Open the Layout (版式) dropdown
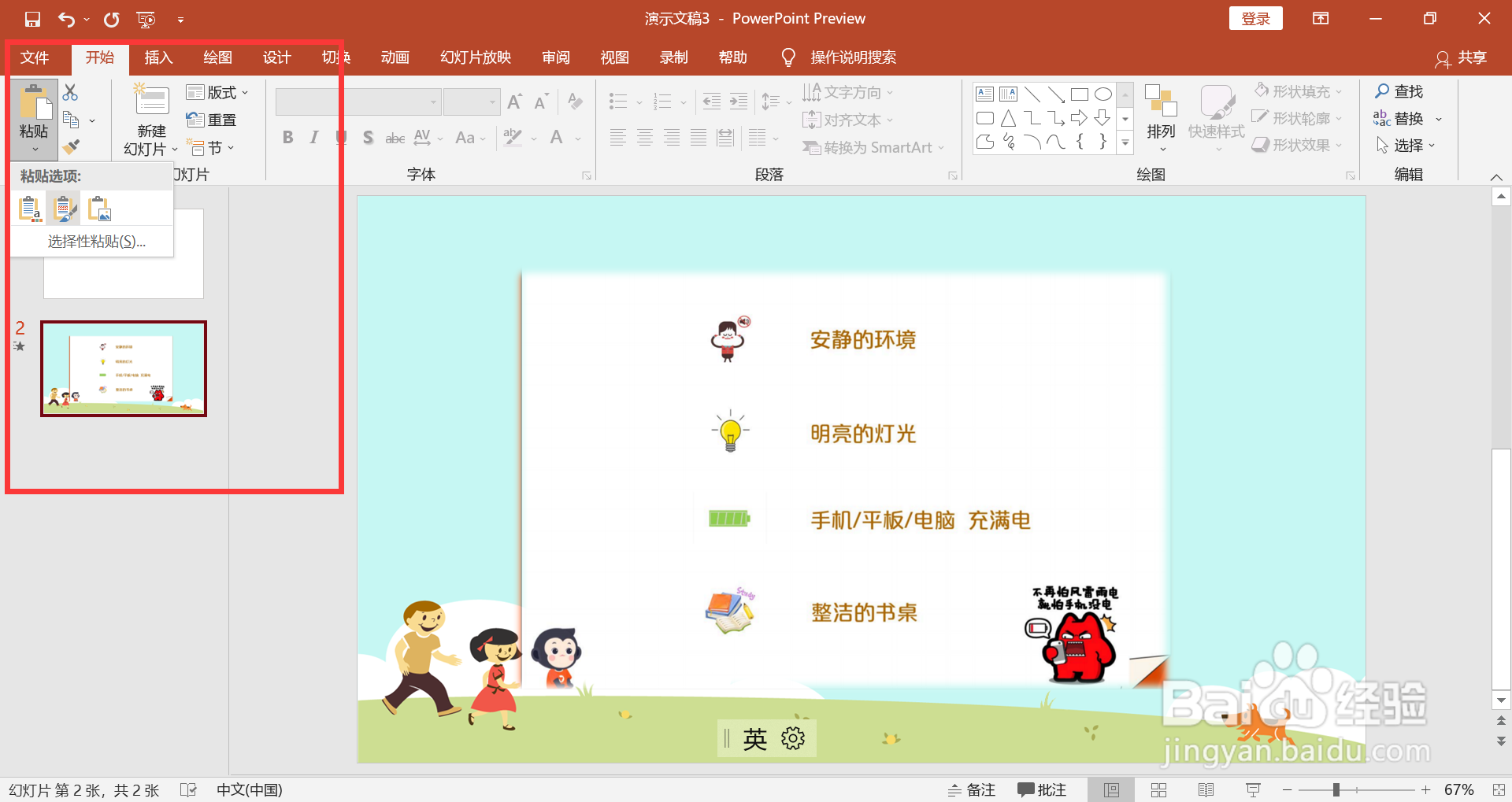 217,92
